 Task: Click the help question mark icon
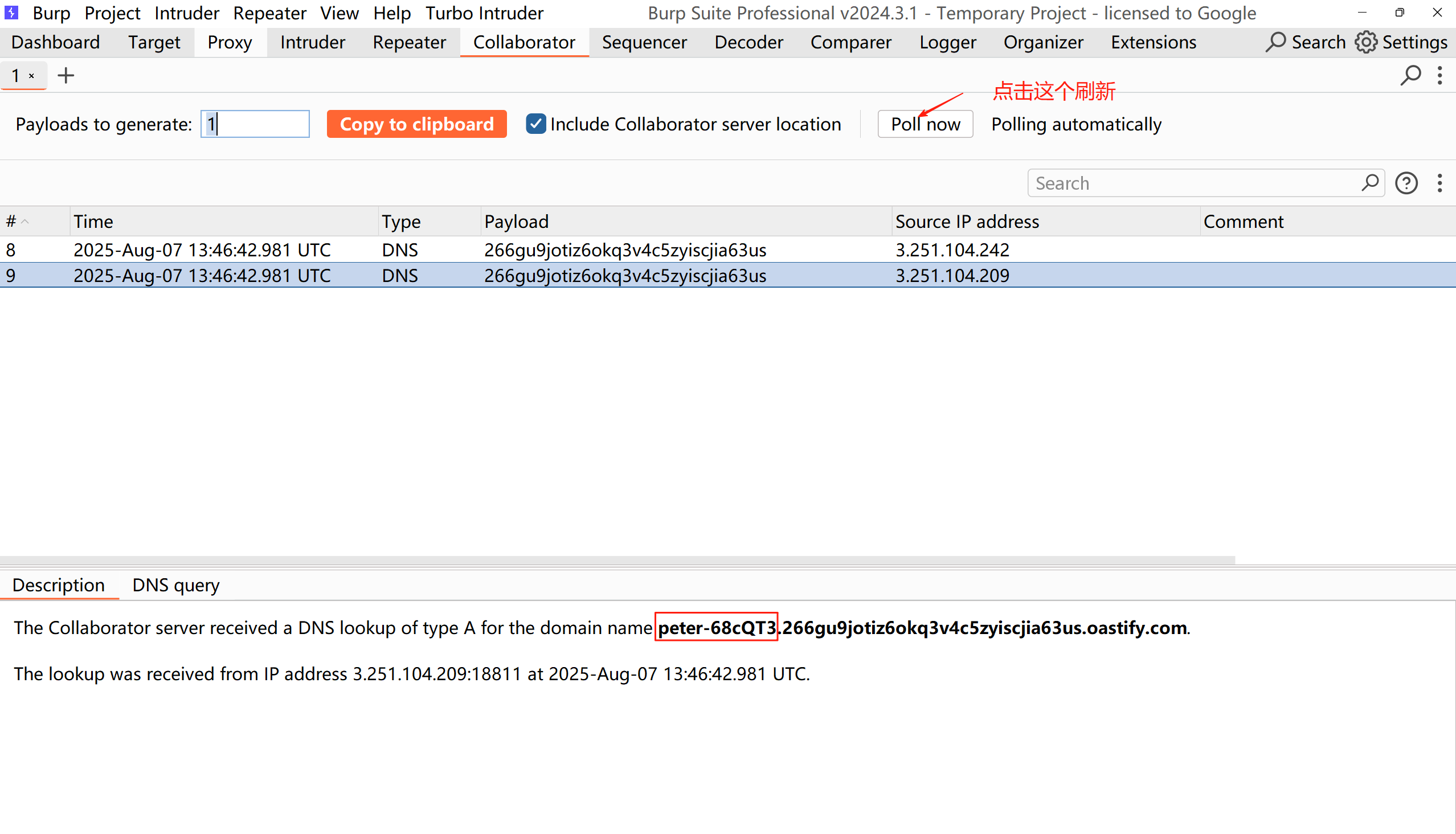[x=1406, y=183]
